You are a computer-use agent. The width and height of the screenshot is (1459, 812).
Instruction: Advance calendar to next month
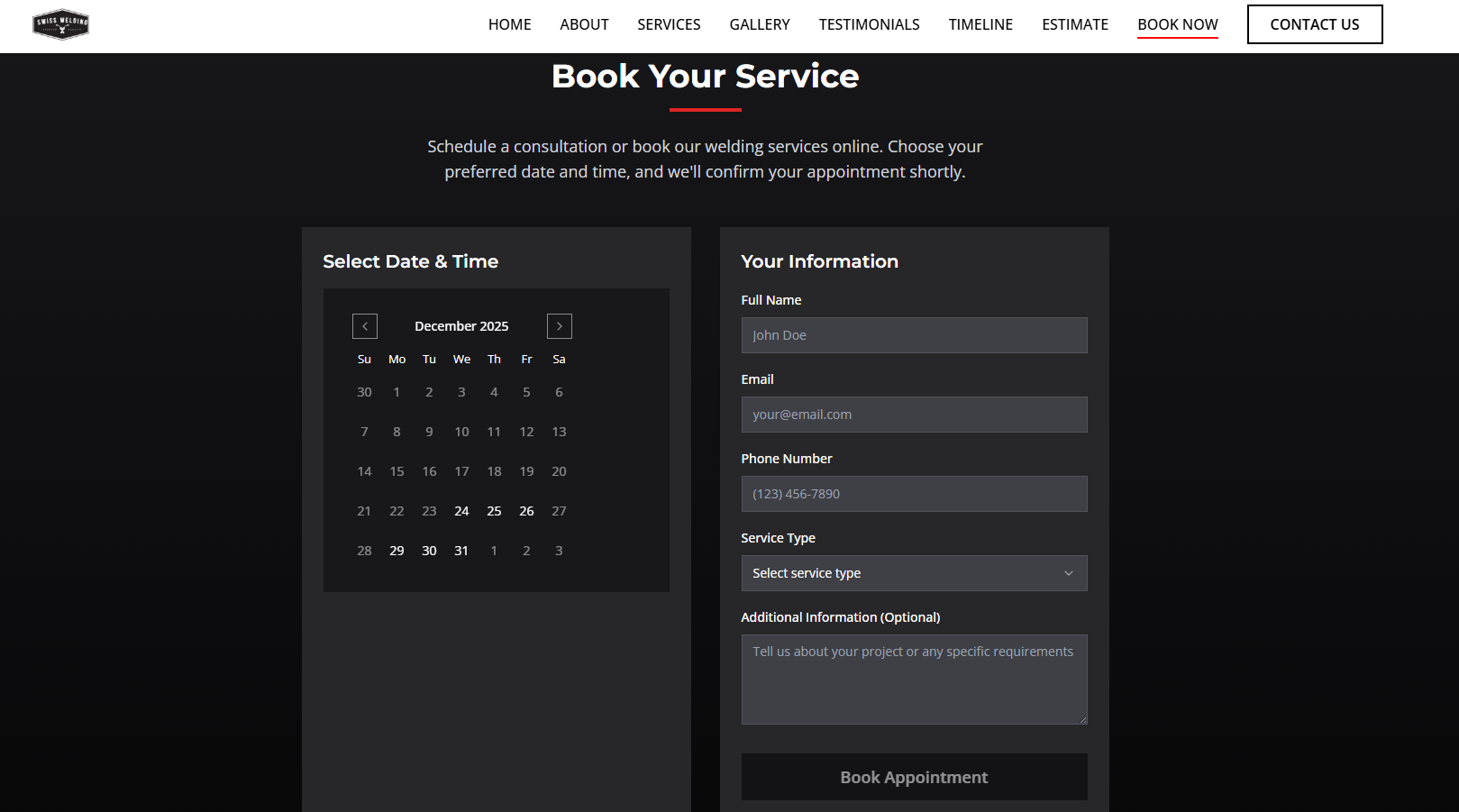560,326
